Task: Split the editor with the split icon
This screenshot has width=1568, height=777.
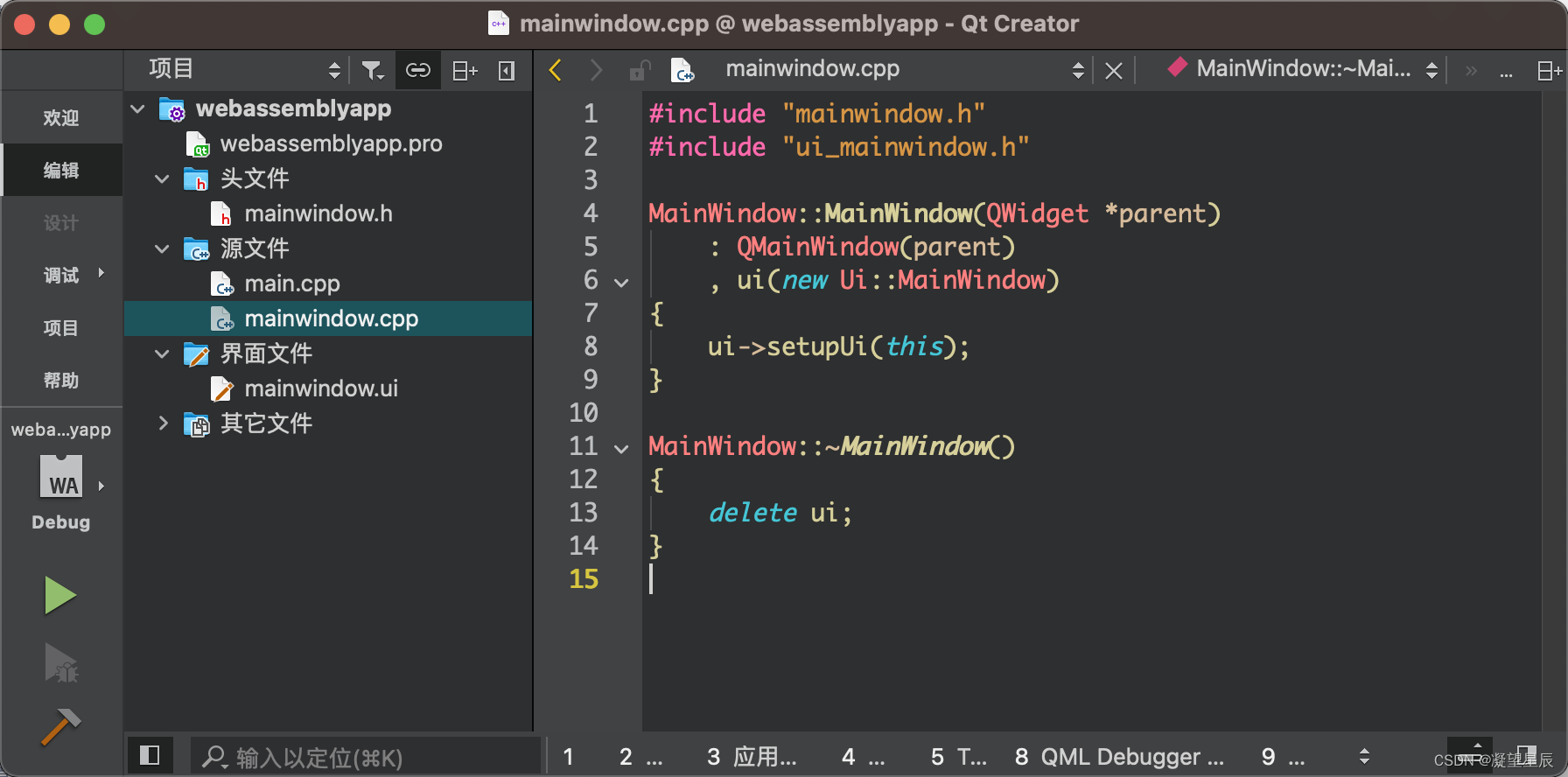Action: (x=1550, y=71)
